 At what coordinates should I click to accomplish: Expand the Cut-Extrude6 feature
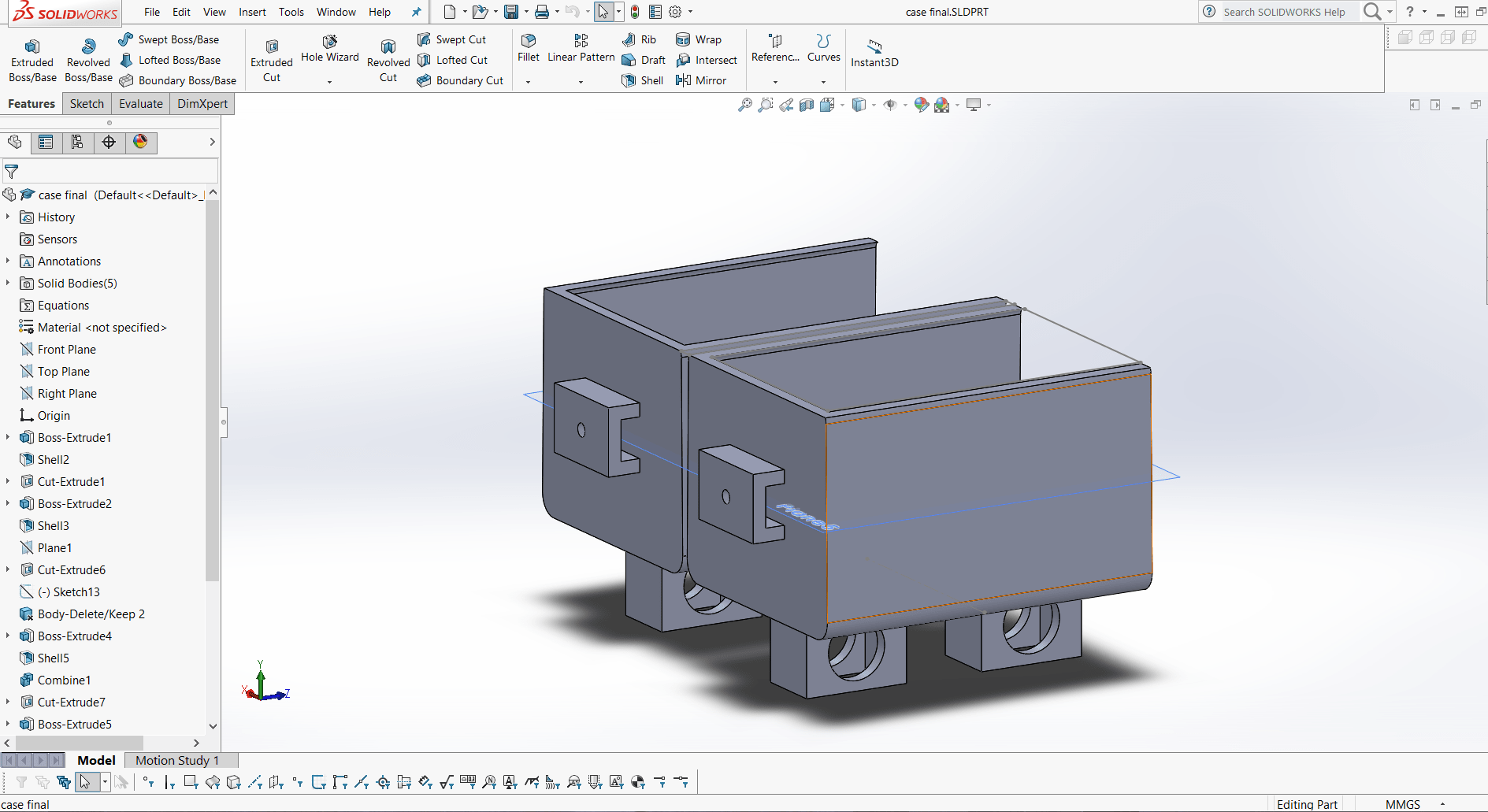click(x=8, y=569)
